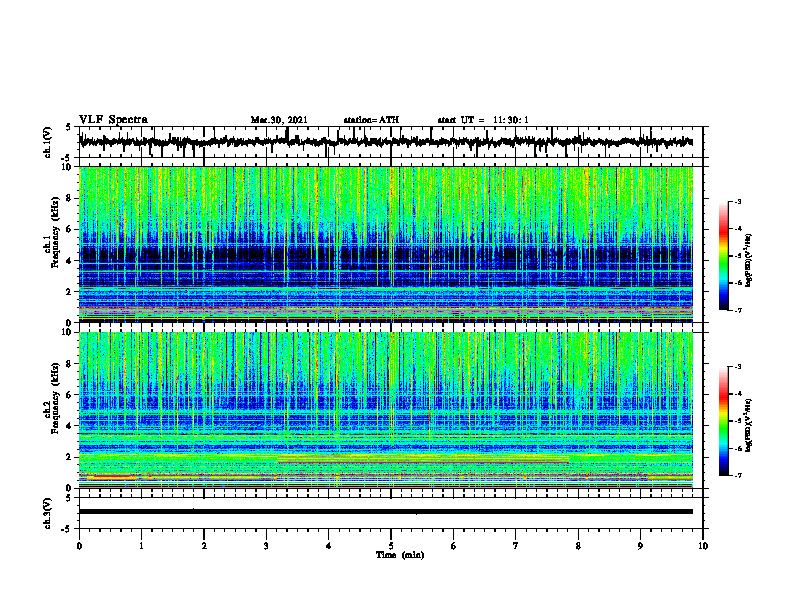
Task: Click the "-7" tick on ch.1 colorbar
Action: (x=738, y=310)
